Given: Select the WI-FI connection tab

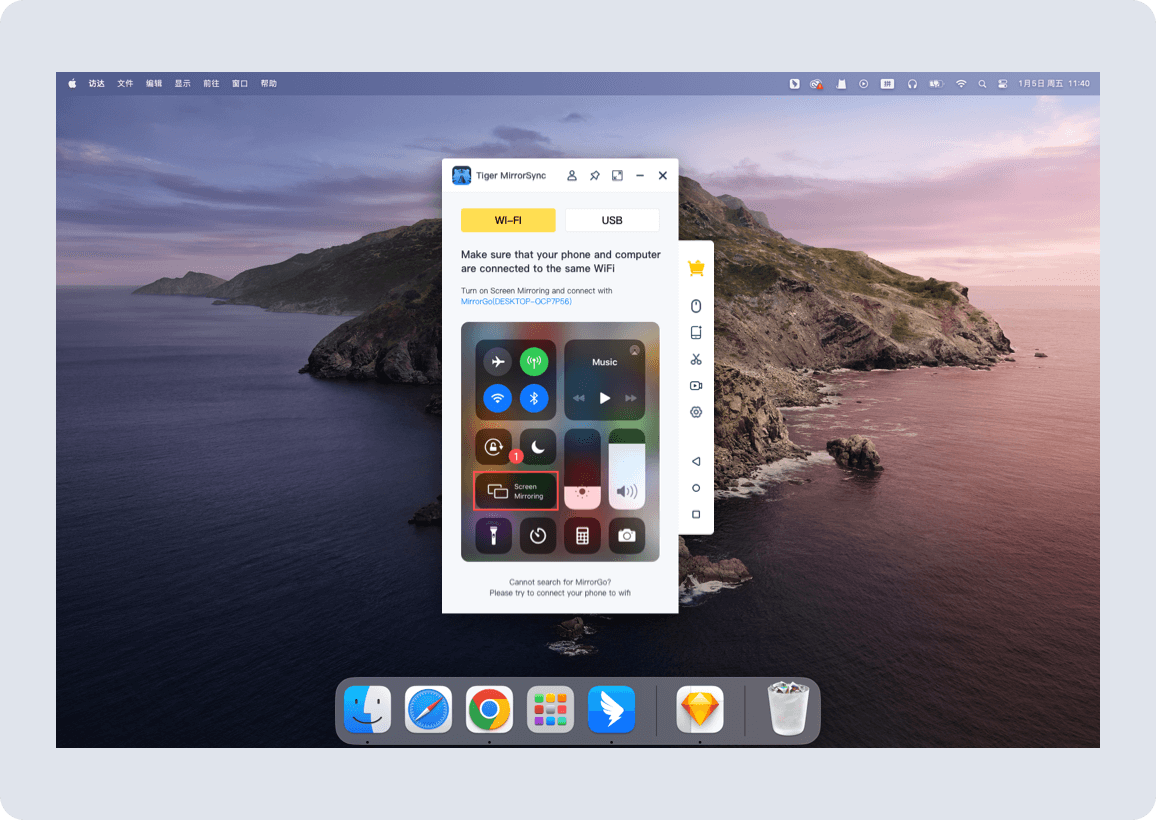Looking at the screenshot, I should pos(508,220).
